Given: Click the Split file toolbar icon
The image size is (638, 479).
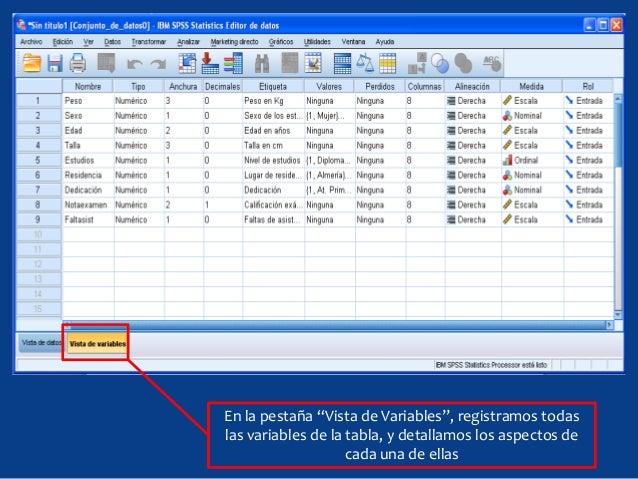Looking at the screenshot, I should coord(342,63).
